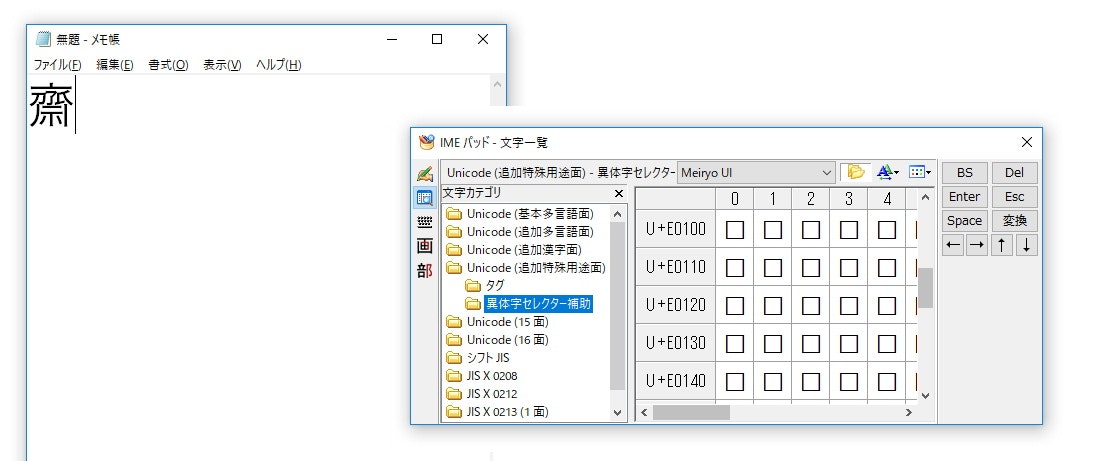Click right arrow of grid horizontal scrollbar
Viewport: 1102px width, 461px height.
[909, 413]
